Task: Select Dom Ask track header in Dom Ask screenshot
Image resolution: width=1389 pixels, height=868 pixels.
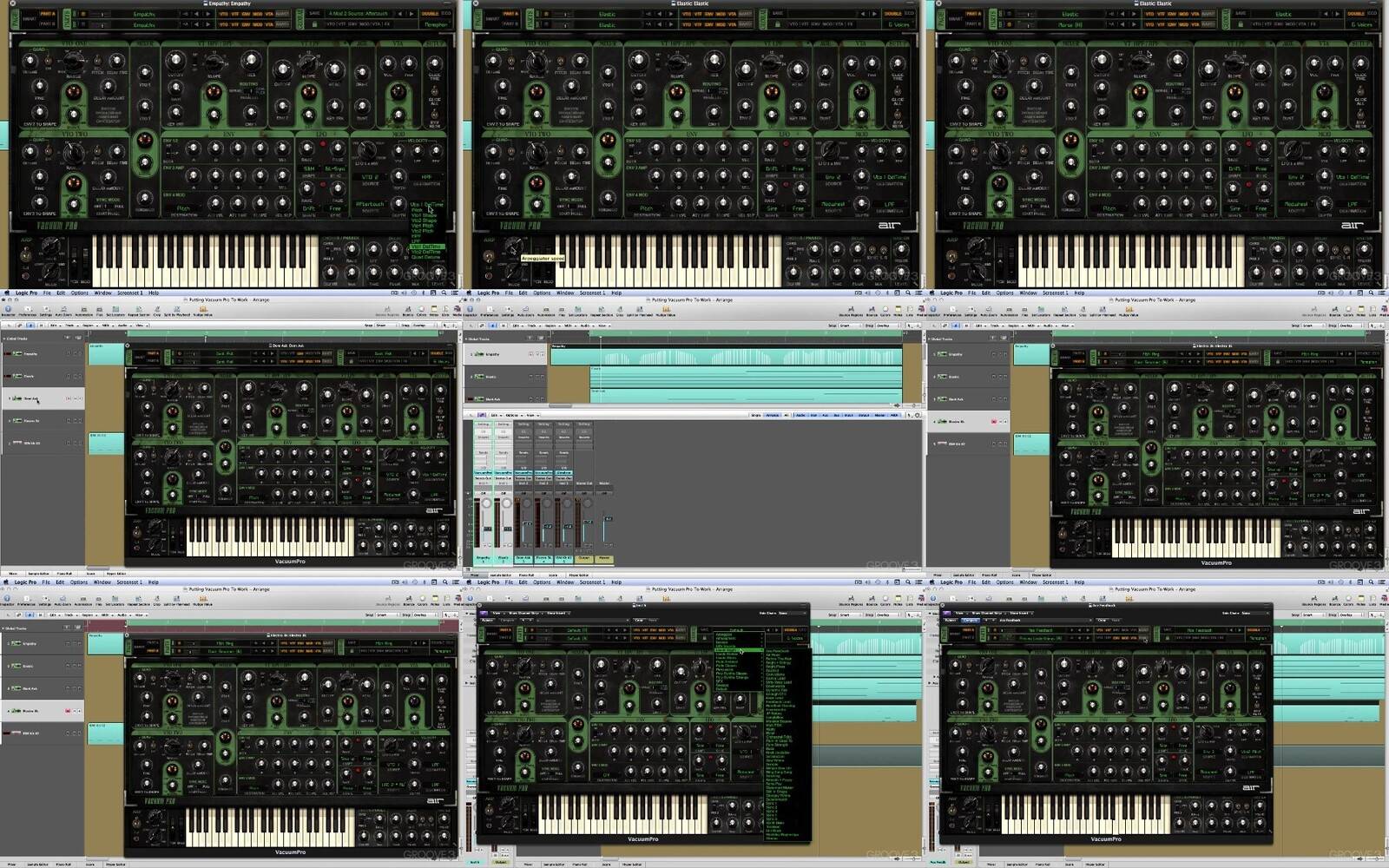Action: point(43,398)
